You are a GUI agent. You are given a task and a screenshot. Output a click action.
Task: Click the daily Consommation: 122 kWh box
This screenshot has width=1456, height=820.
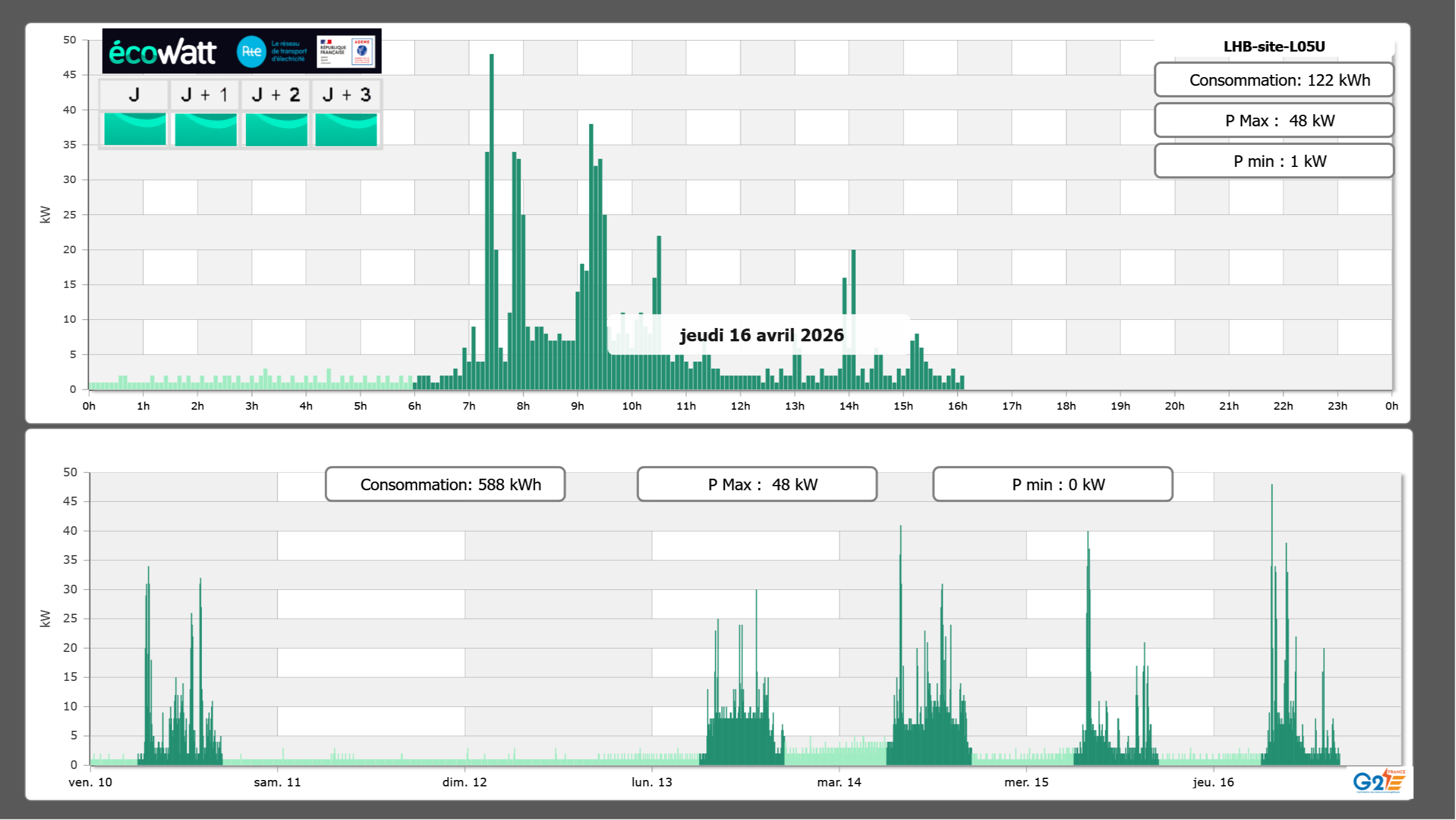pyautogui.click(x=1273, y=80)
